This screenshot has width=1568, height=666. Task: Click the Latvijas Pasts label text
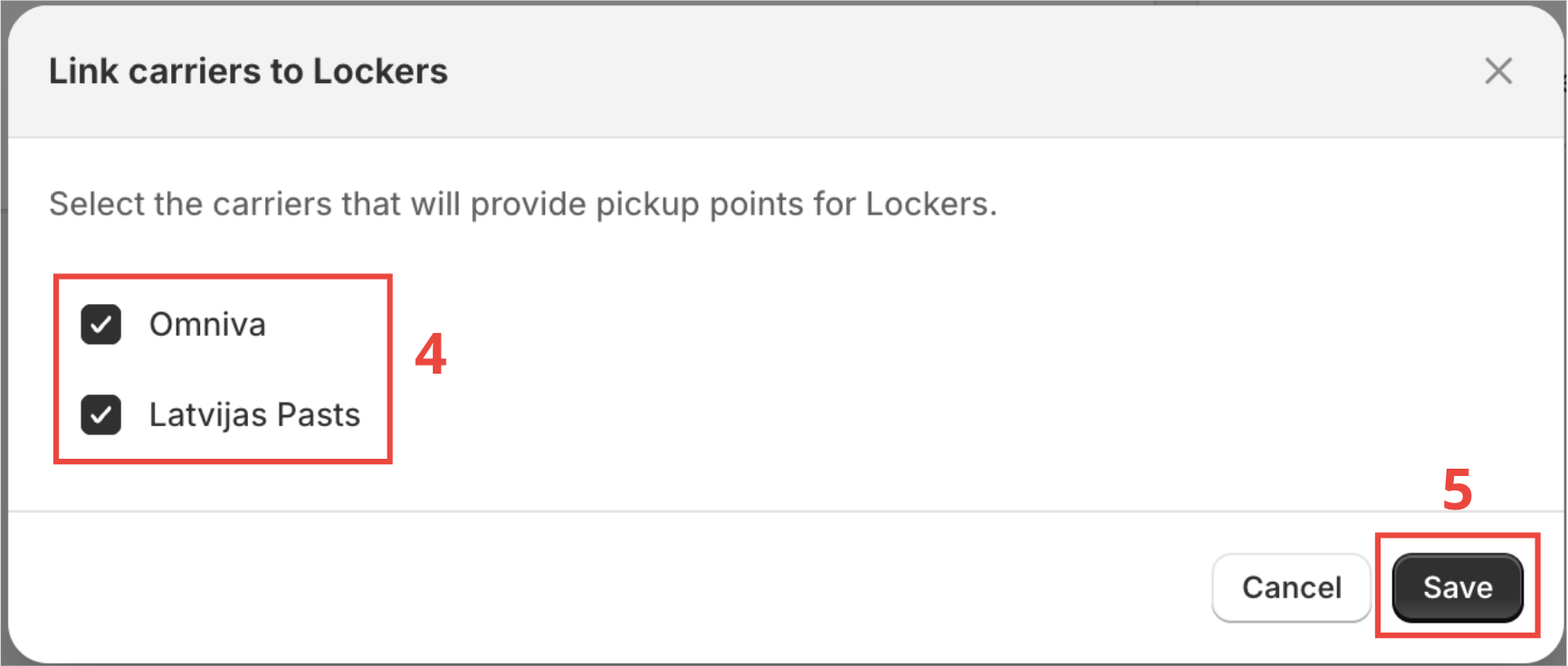point(254,415)
